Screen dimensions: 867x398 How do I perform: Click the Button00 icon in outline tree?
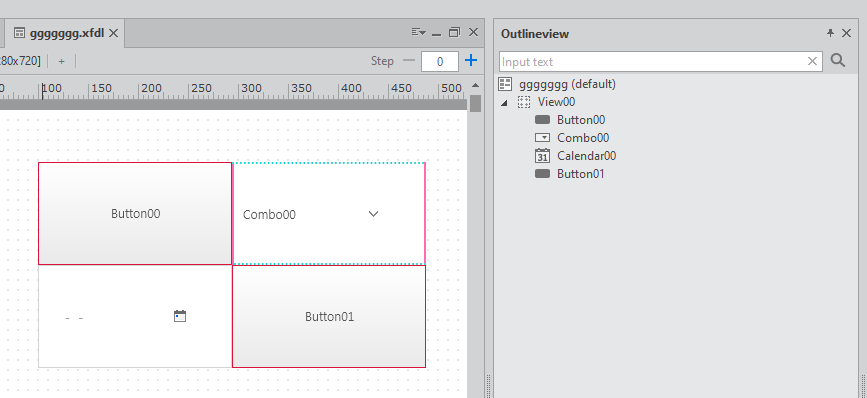(x=542, y=119)
